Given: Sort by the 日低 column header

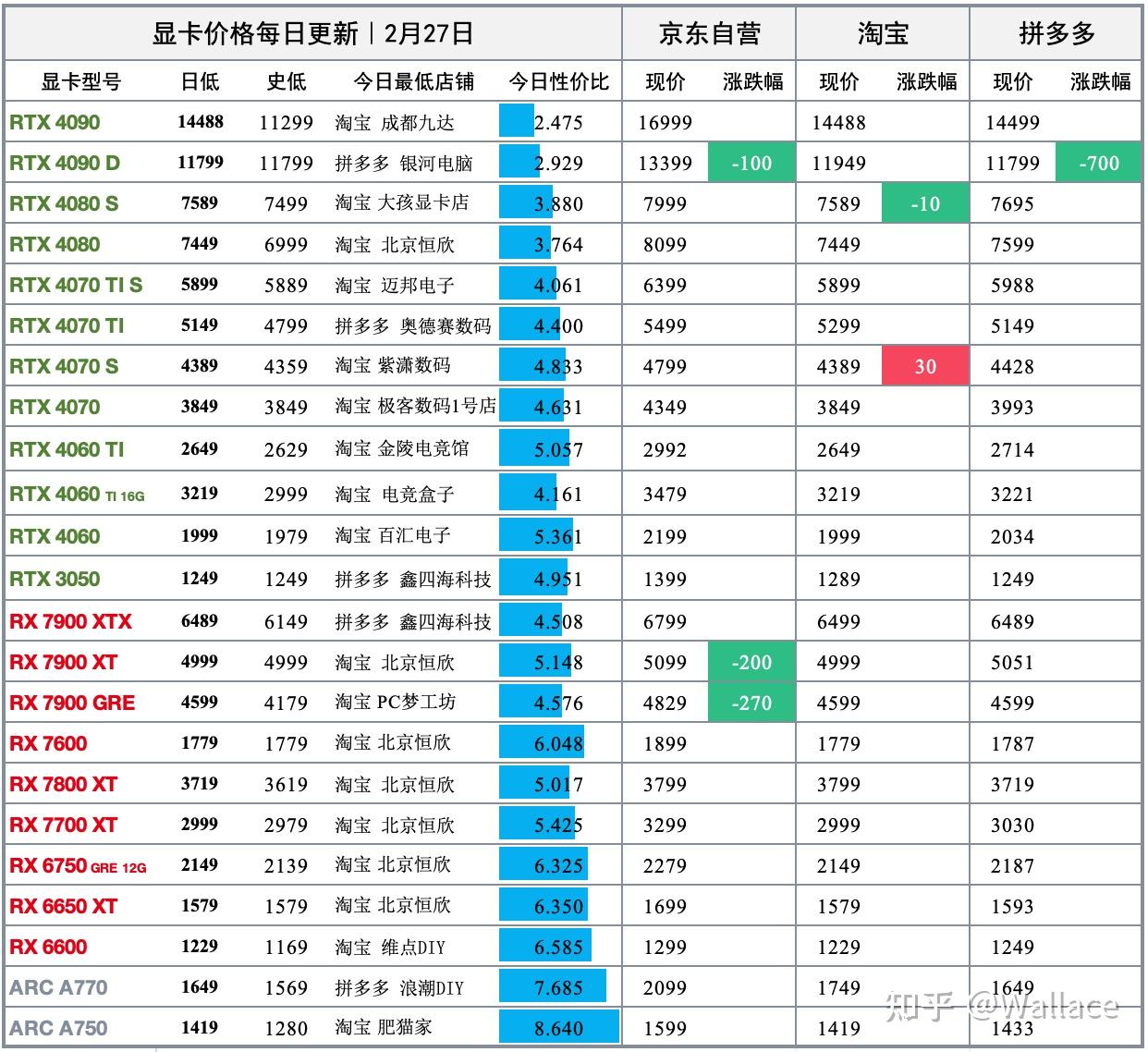Looking at the screenshot, I should coord(202,81).
